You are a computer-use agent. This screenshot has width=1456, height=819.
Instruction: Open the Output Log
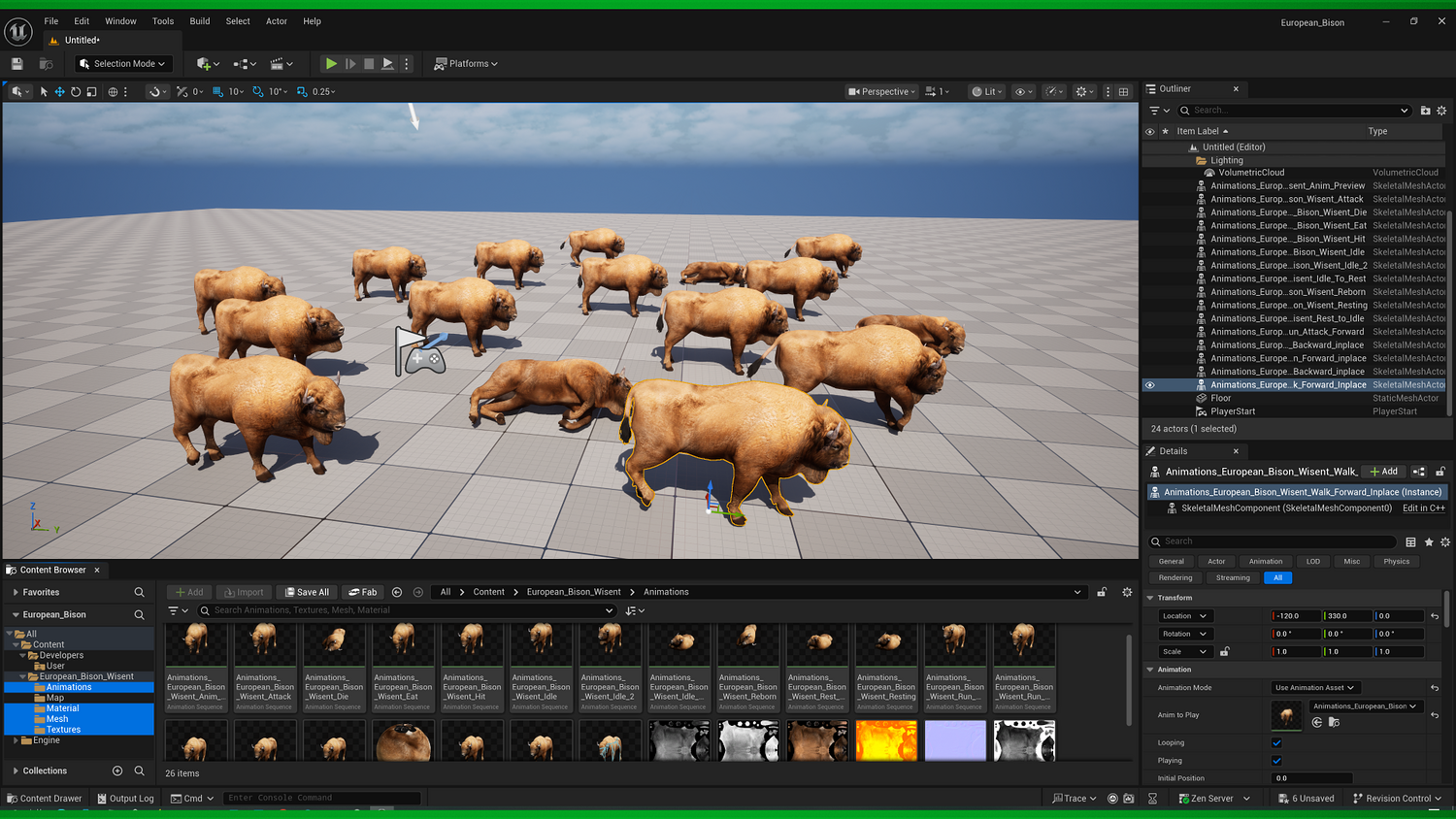(x=126, y=799)
